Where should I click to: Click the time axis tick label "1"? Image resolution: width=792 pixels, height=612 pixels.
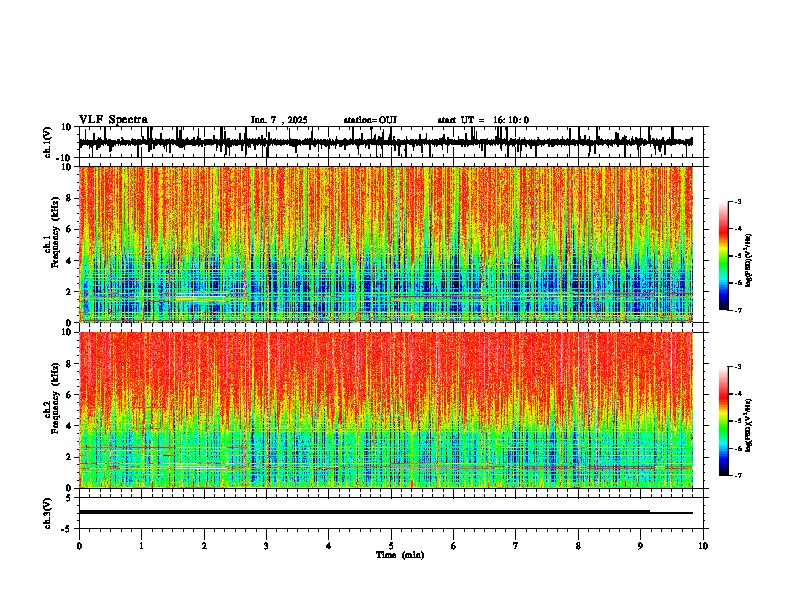pyautogui.click(x=141, y=546)
